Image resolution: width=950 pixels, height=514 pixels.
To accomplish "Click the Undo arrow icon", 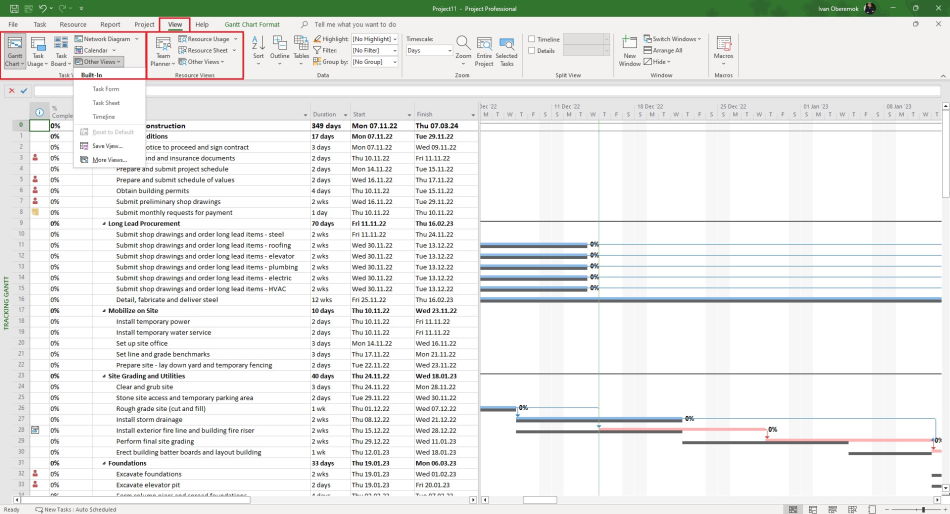I will (42, 8).
